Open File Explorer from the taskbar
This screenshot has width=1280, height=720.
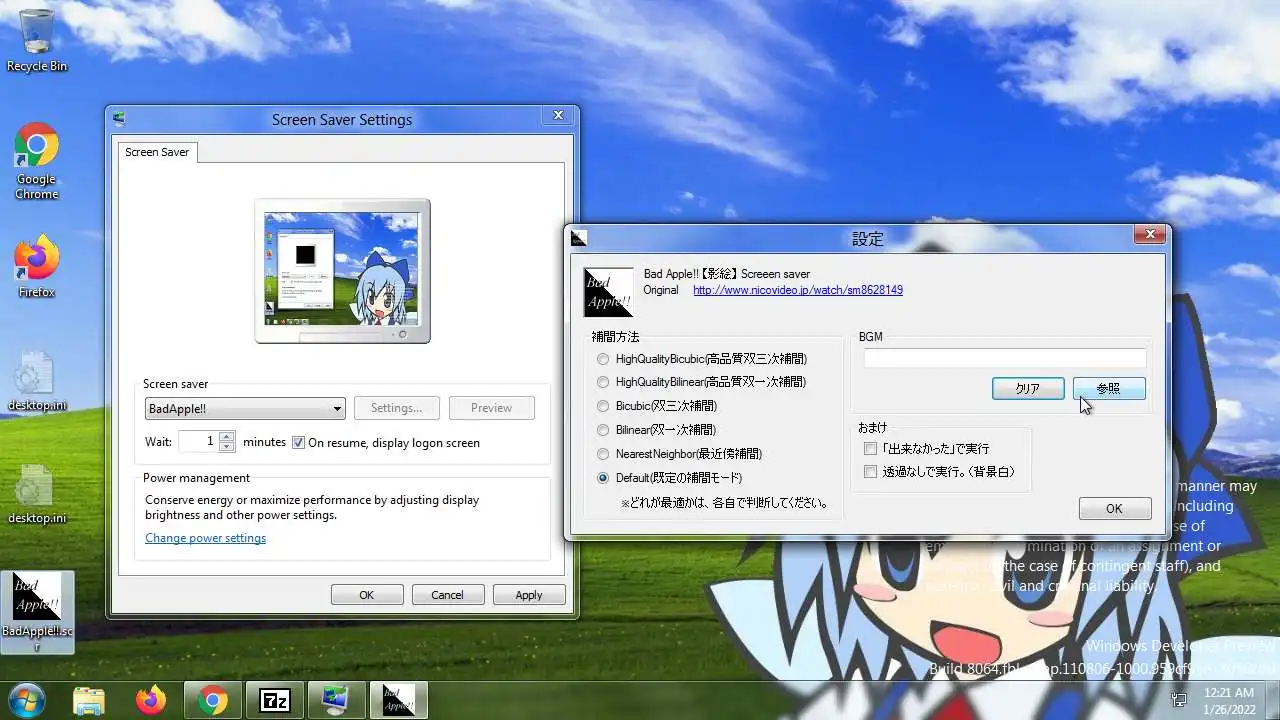(89, 701)
